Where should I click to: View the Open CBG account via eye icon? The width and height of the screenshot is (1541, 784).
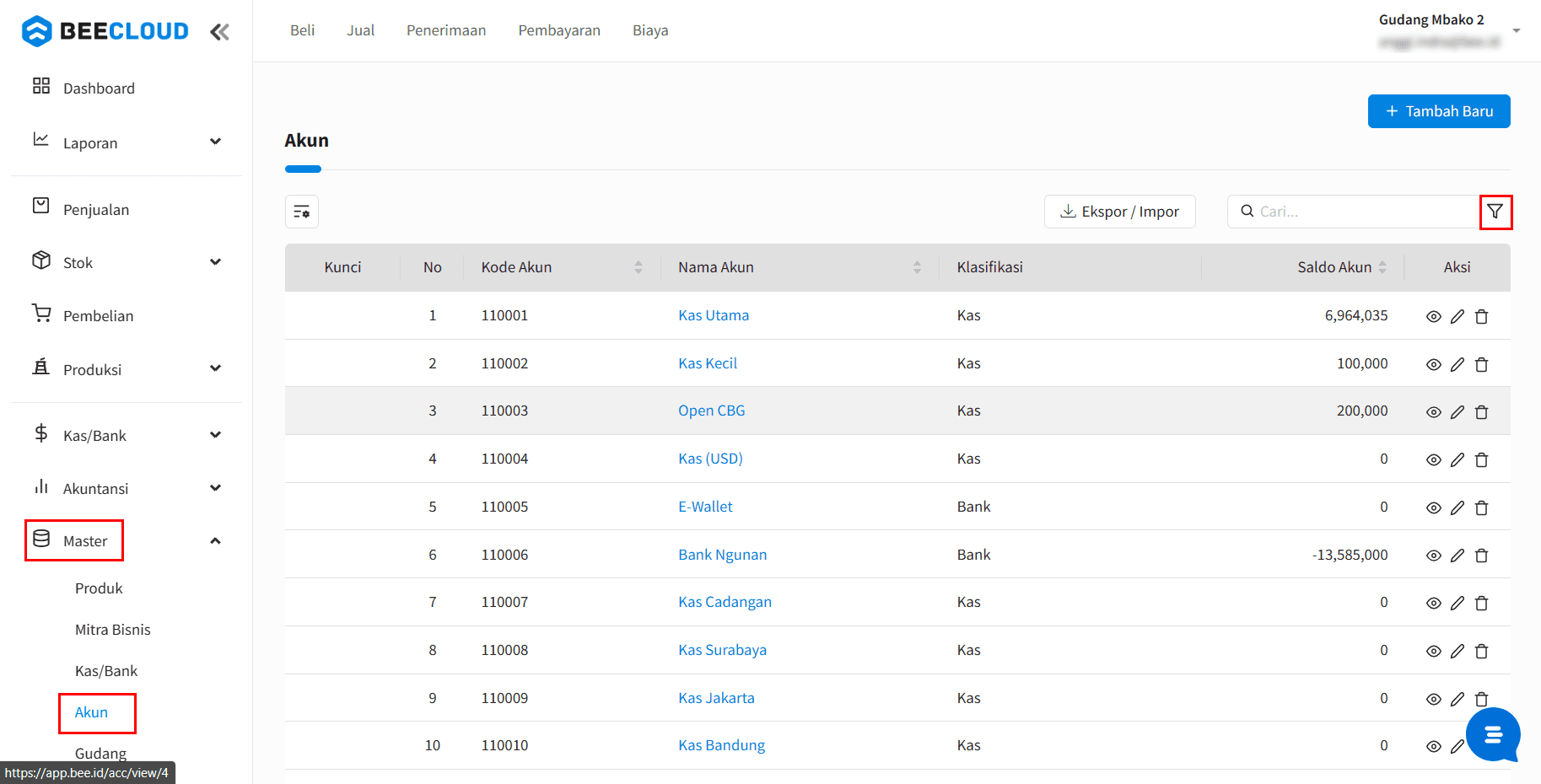point(1433,411)
